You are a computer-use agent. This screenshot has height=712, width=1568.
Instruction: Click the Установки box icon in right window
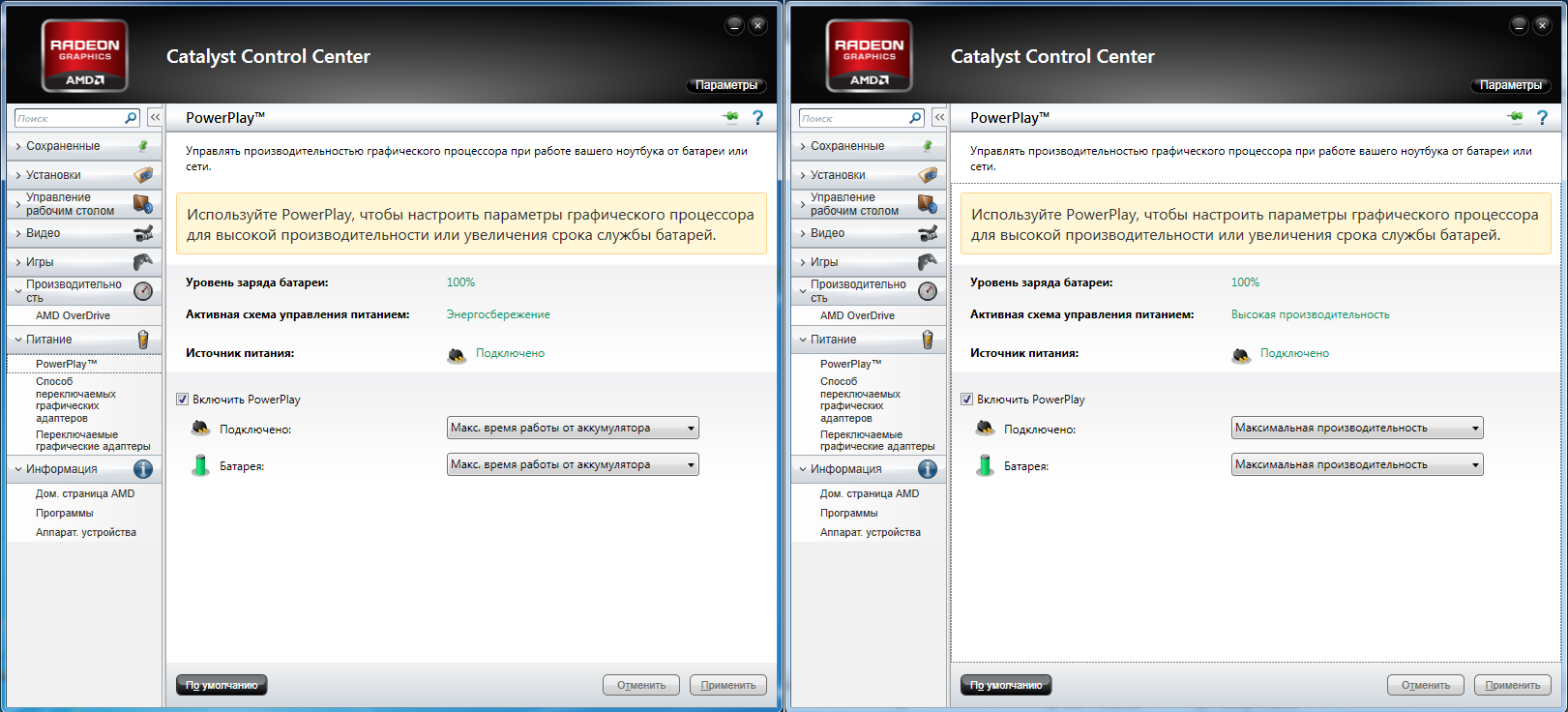[928, 175]
